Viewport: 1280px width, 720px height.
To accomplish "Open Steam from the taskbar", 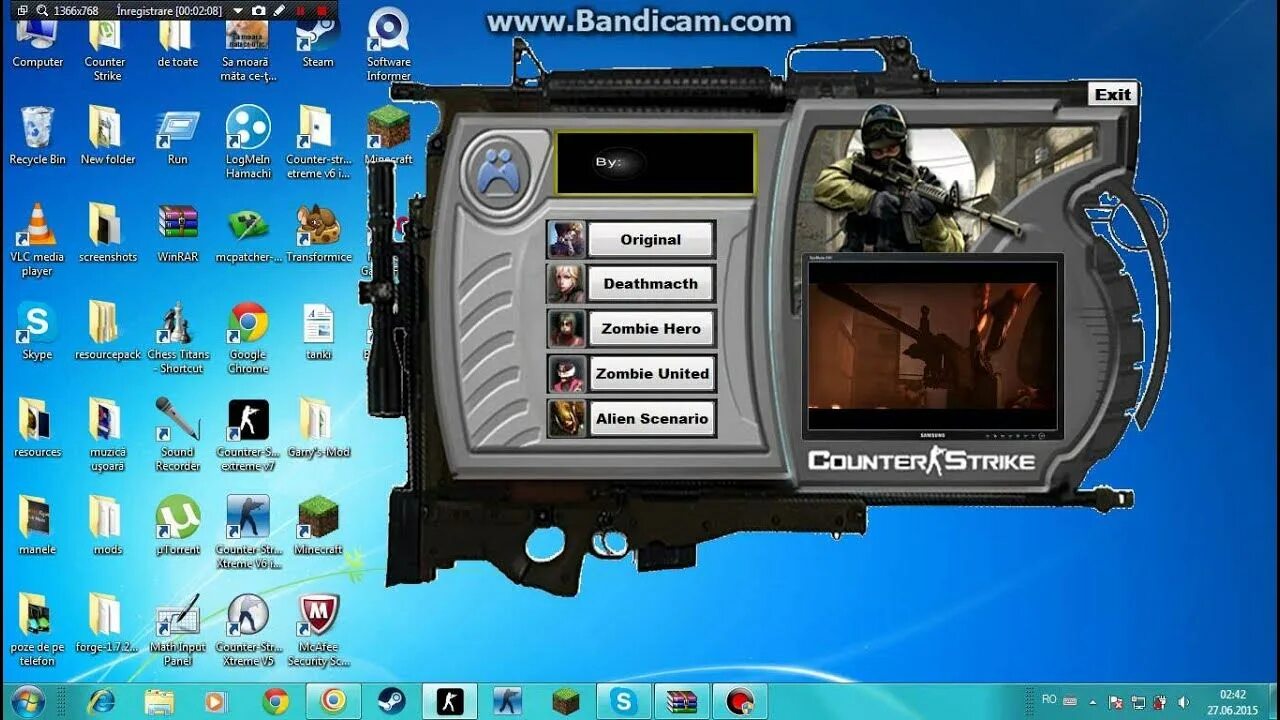I will tap(391, 701).
